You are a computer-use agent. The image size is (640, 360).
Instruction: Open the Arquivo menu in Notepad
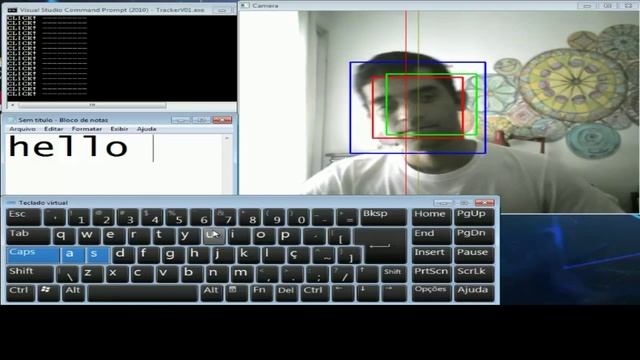tap(22, 129)
